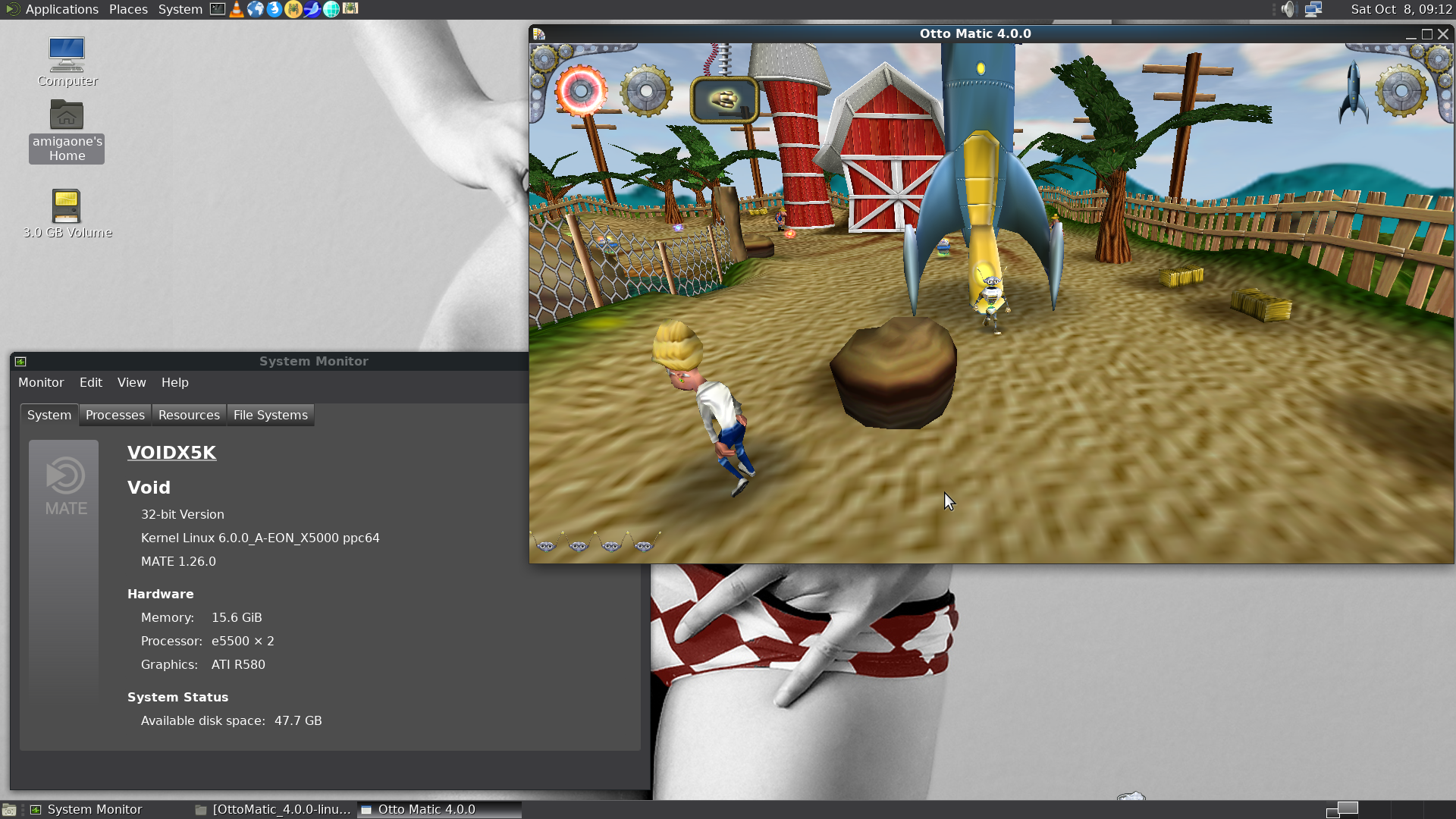Open the Help menu in System Monitor

pyautogui.click(x=175, y=383)
